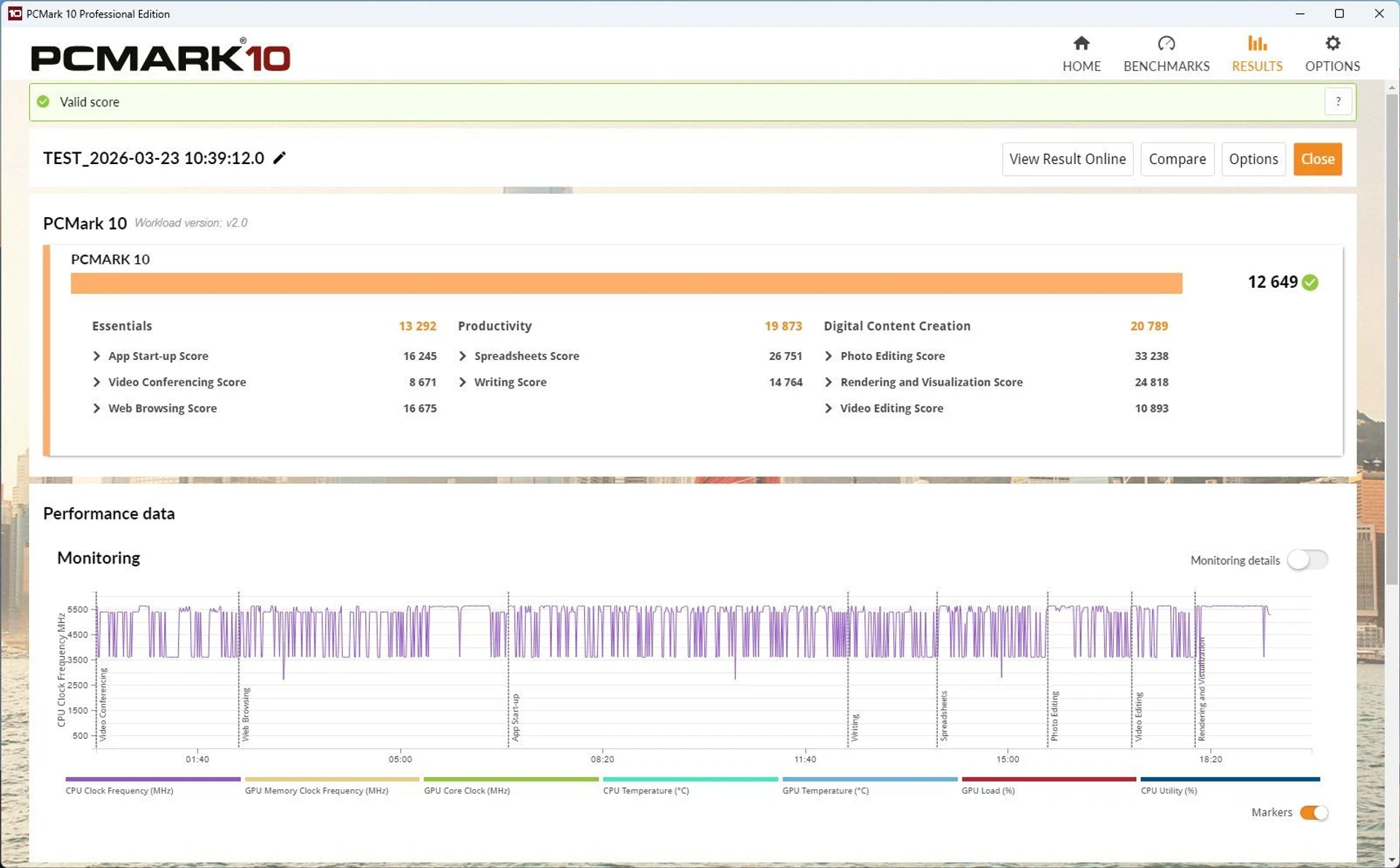The height and width of the screenshot is (868, 1400).
Task: Expand Spreadsheets Score row
Action: (462, 356)
